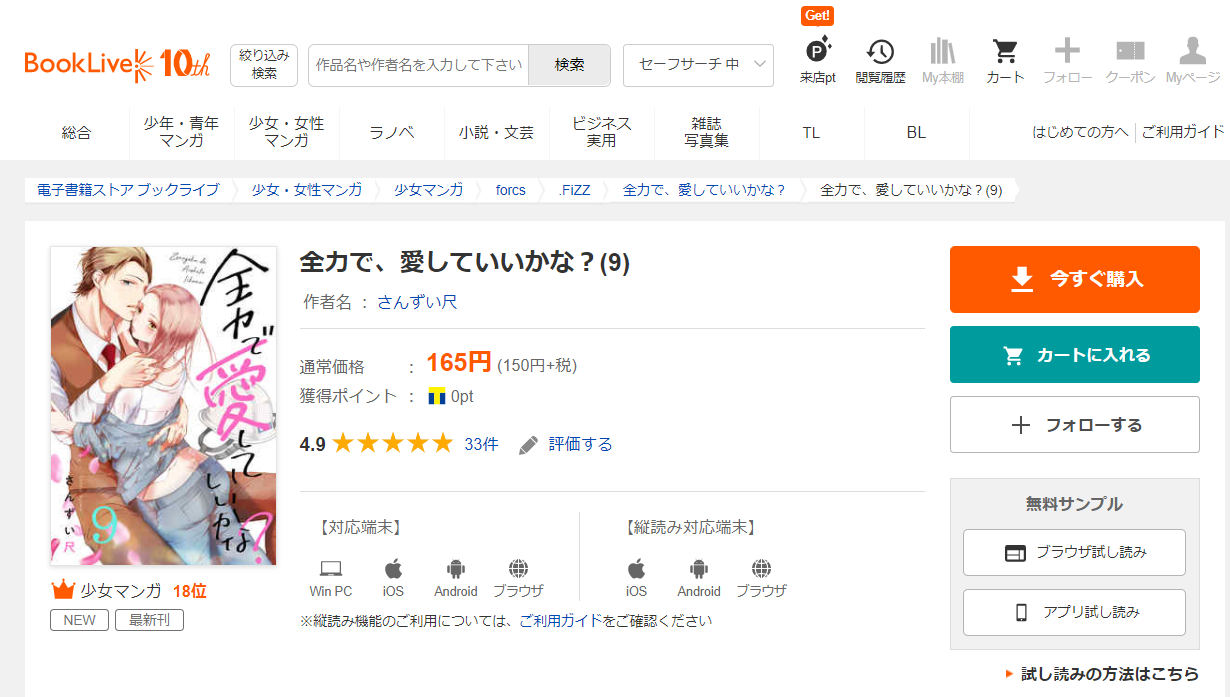Click 評価する rate link
The image size is (1230, 697).
point(581,444)
